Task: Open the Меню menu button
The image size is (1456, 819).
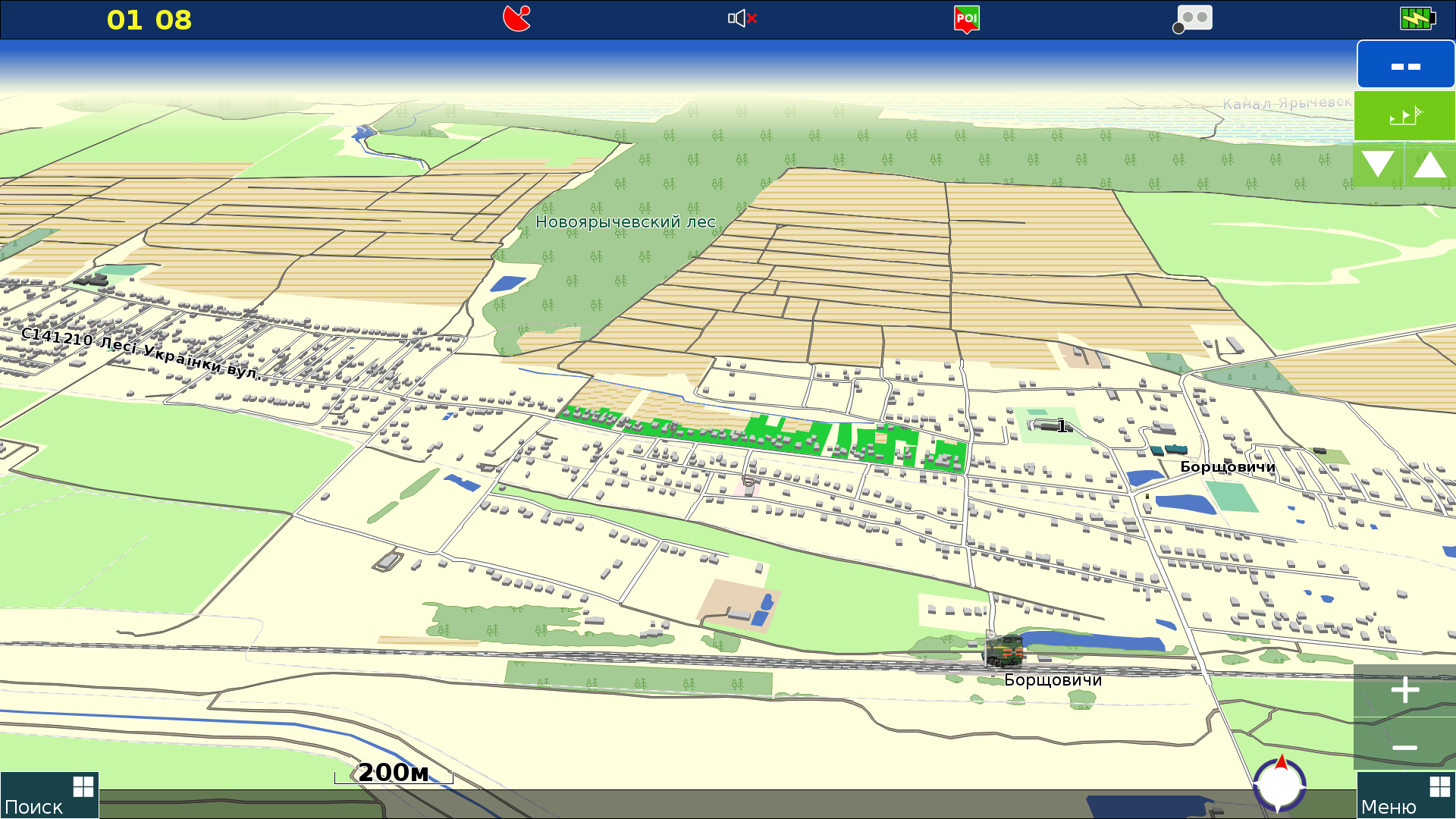Action: click(1405, 795)
